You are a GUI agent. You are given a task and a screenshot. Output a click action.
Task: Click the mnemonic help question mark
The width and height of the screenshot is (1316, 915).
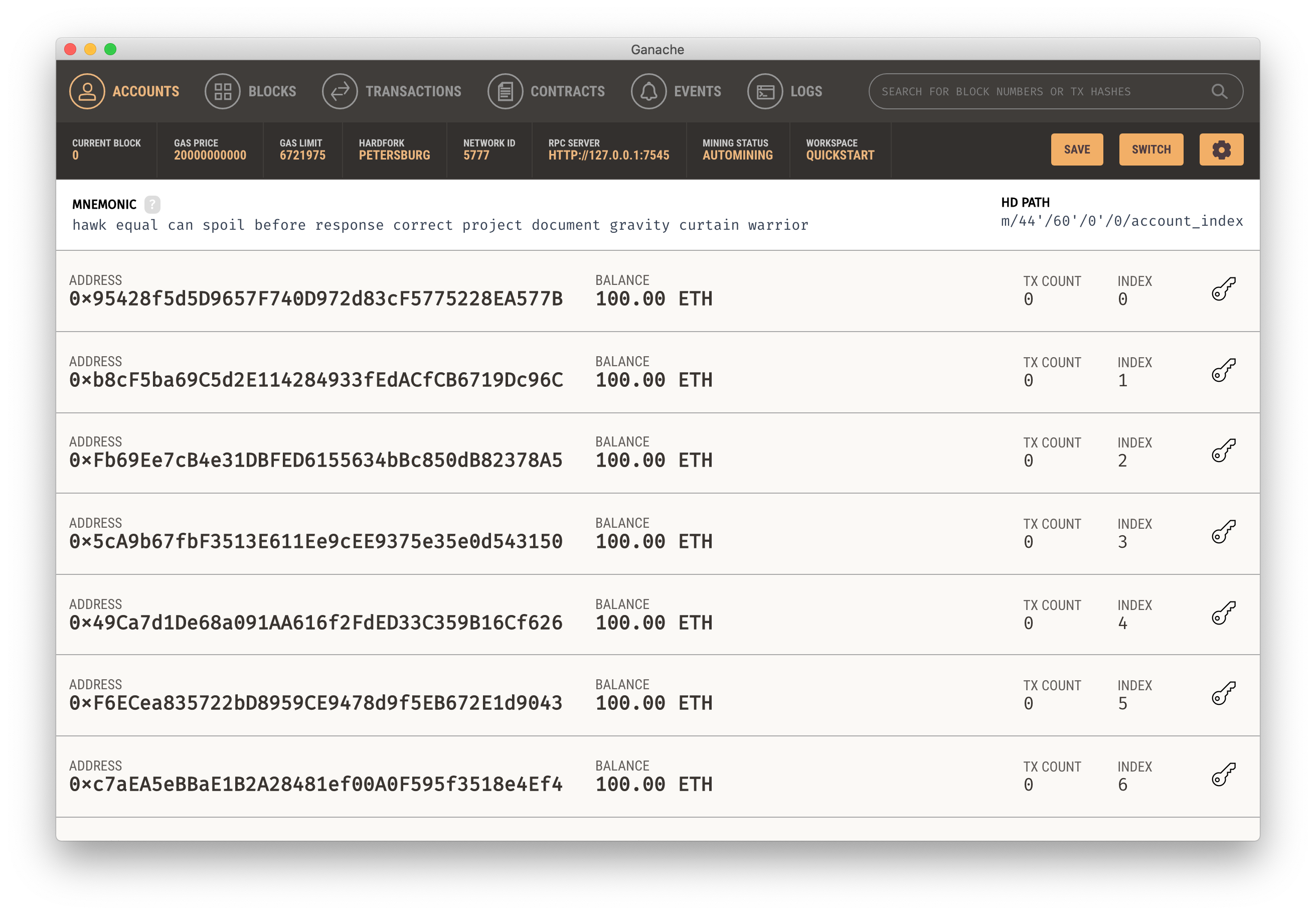pyautogui.click(x=152, y=205)
